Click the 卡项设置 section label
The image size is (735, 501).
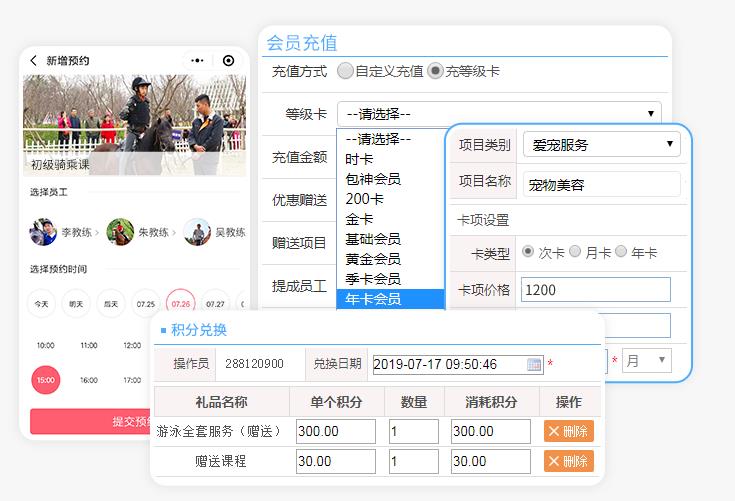tap(483, 220)
